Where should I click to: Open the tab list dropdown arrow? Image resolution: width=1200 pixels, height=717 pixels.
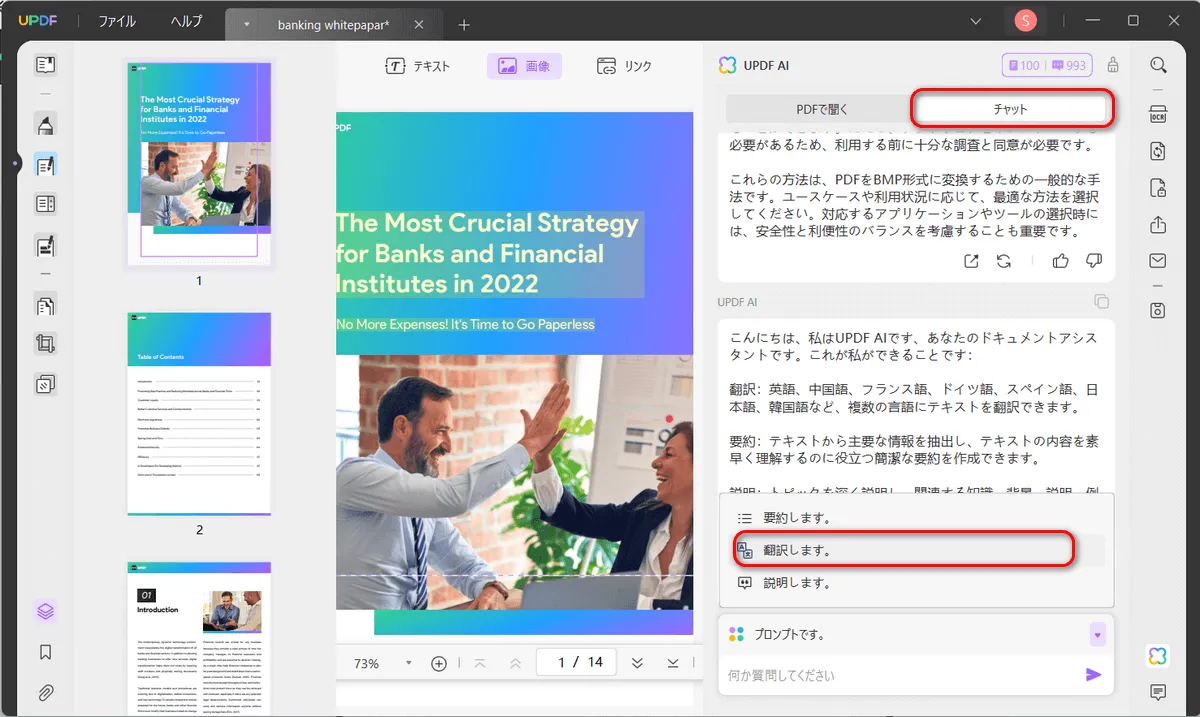click(246, 24)
